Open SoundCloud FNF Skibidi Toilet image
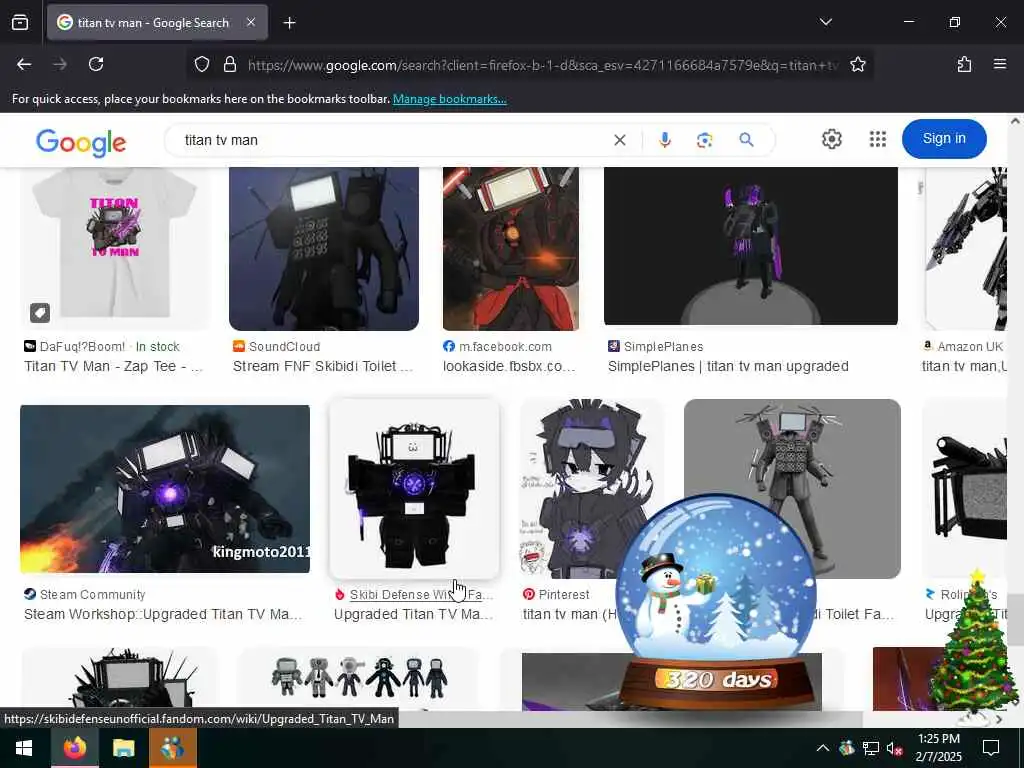This screenshot has width=1024, height=768. 324,249
